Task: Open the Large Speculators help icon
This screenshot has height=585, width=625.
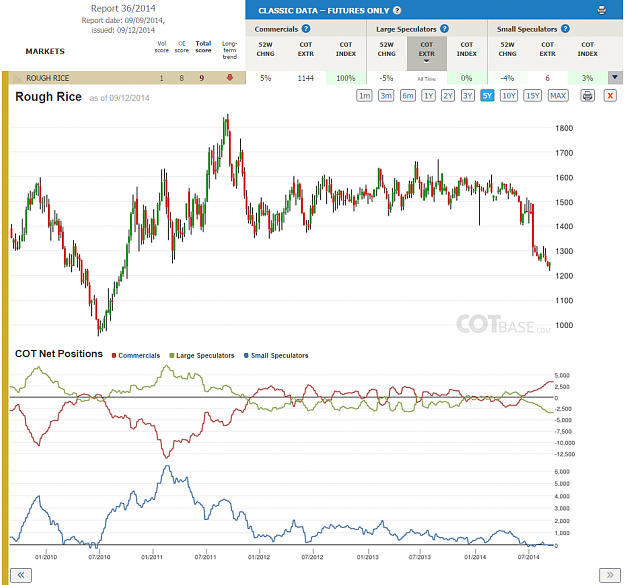Action: (x=444, y=29)
